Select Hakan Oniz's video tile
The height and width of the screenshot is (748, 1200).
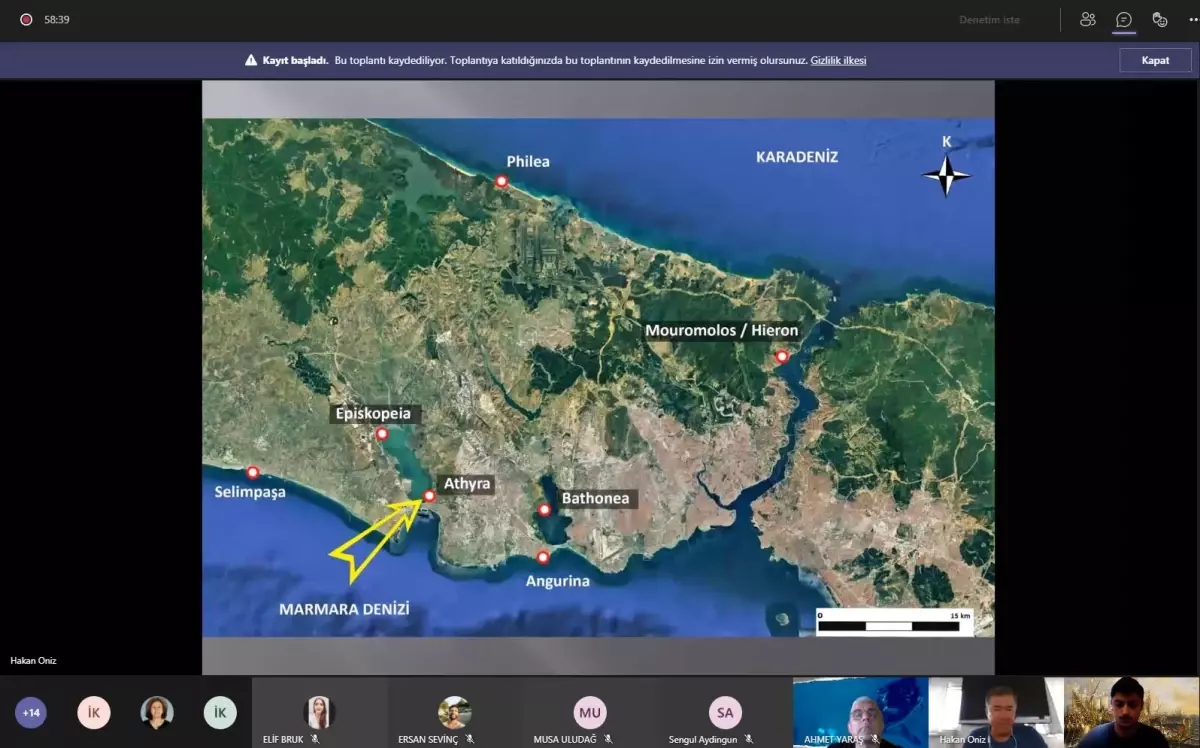(x=996, y=712)
